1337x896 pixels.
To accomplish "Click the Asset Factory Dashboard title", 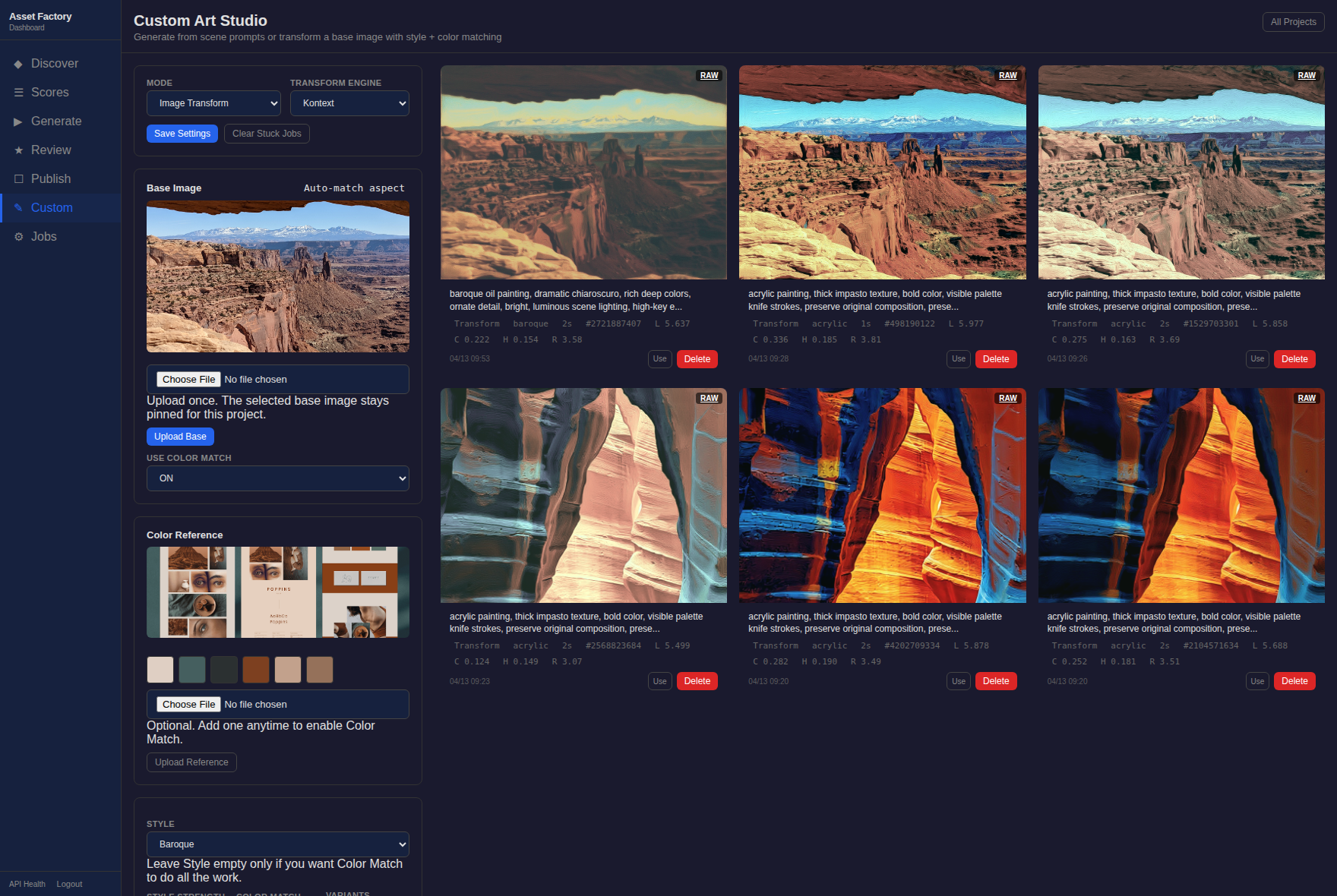I will [x=40, y=21].
